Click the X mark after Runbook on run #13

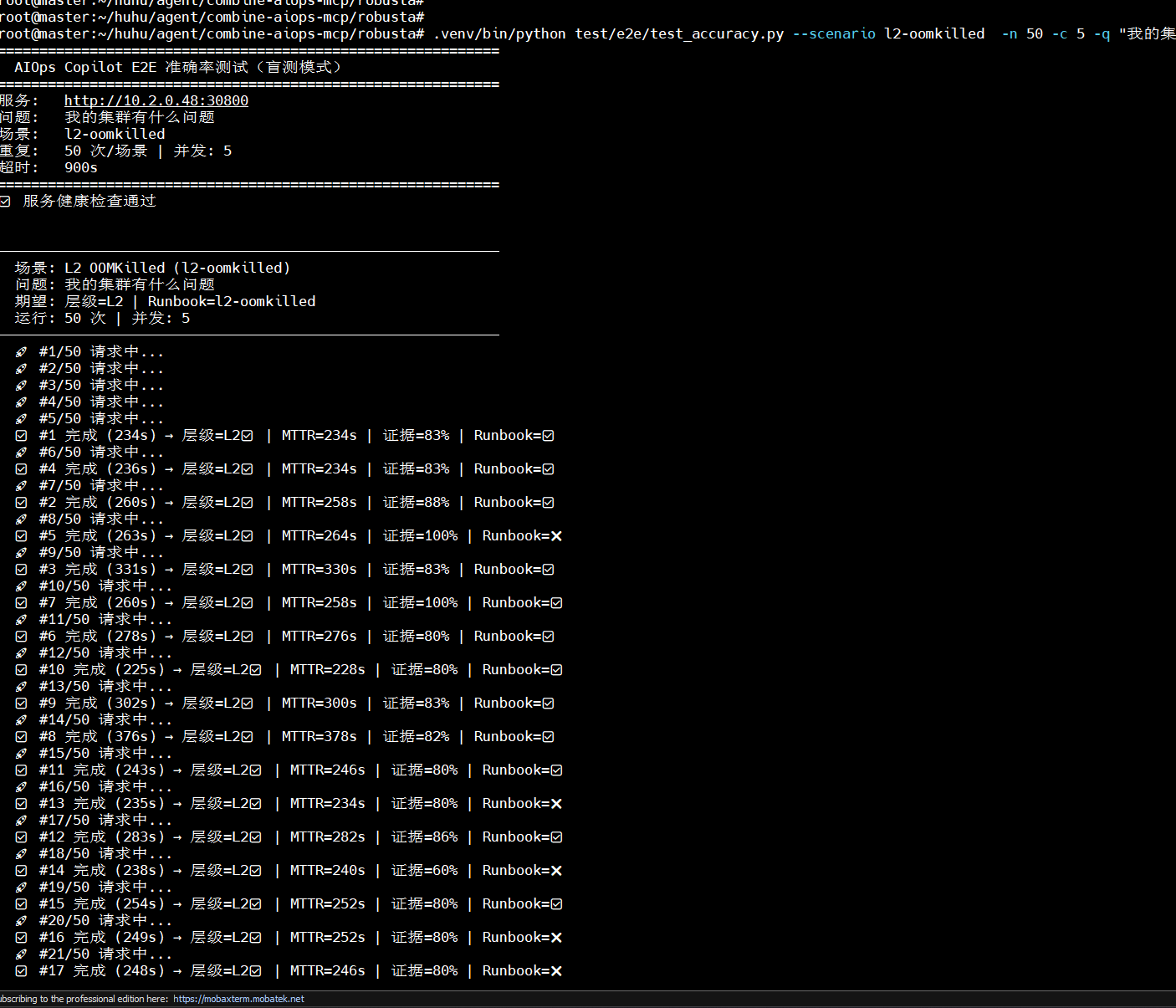tap(556, 804)
